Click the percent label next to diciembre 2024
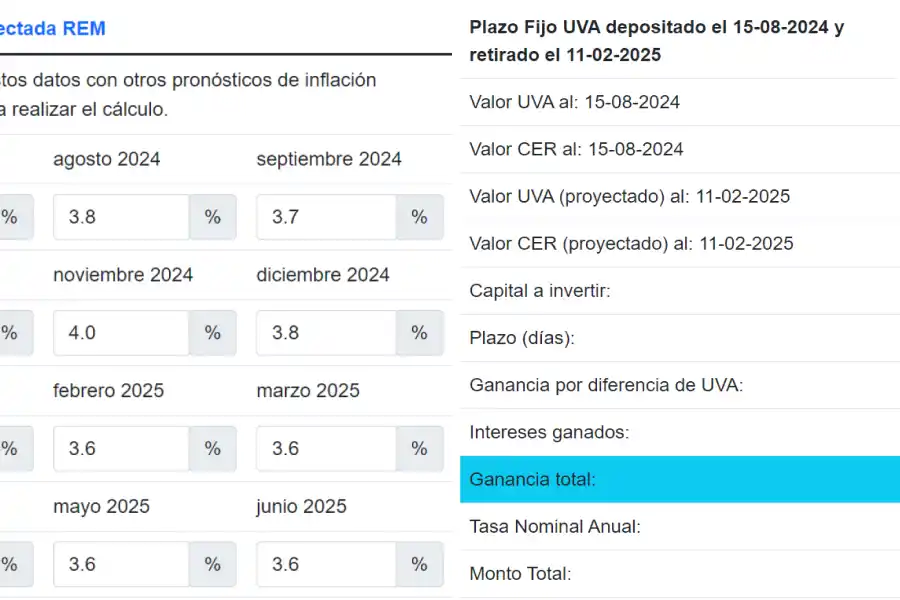This screenshot has height=600, width=900. [x=418, y=333]
